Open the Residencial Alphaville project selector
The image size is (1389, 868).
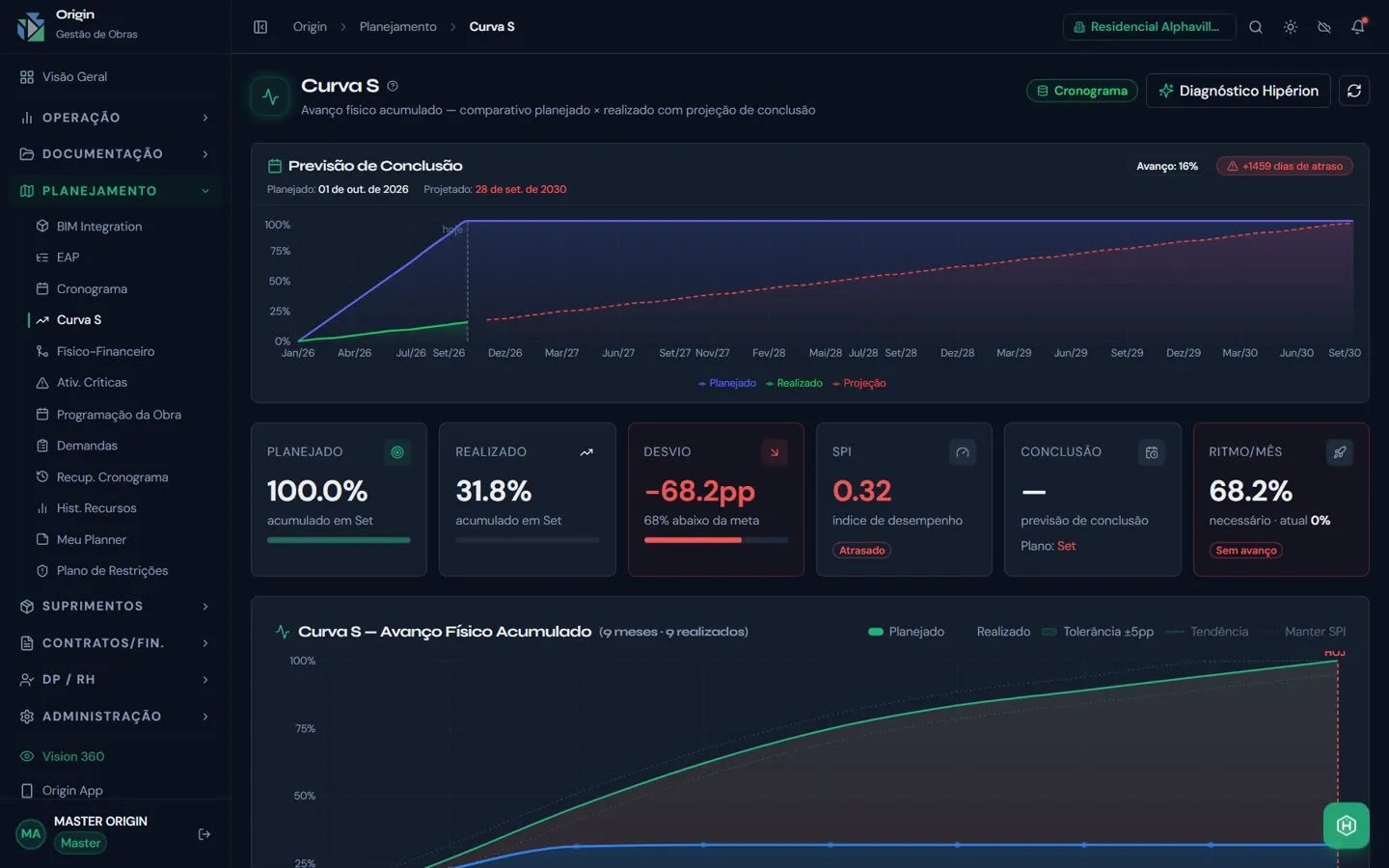1149,27
